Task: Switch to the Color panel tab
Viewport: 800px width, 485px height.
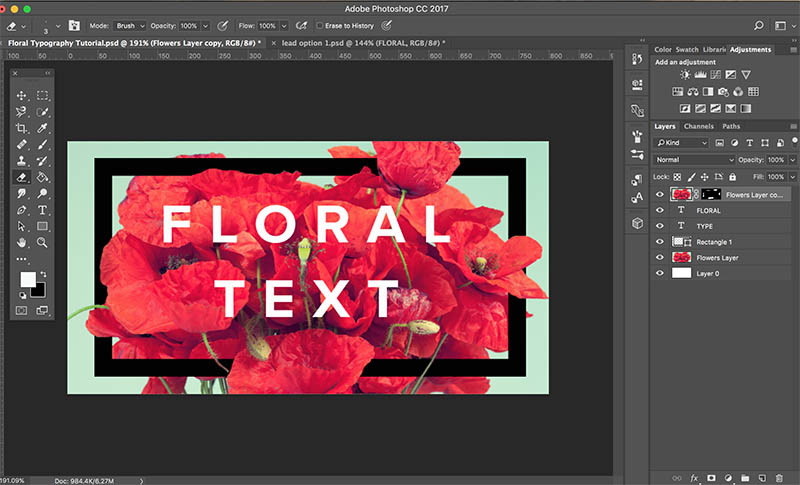Action: click(663, 49)
